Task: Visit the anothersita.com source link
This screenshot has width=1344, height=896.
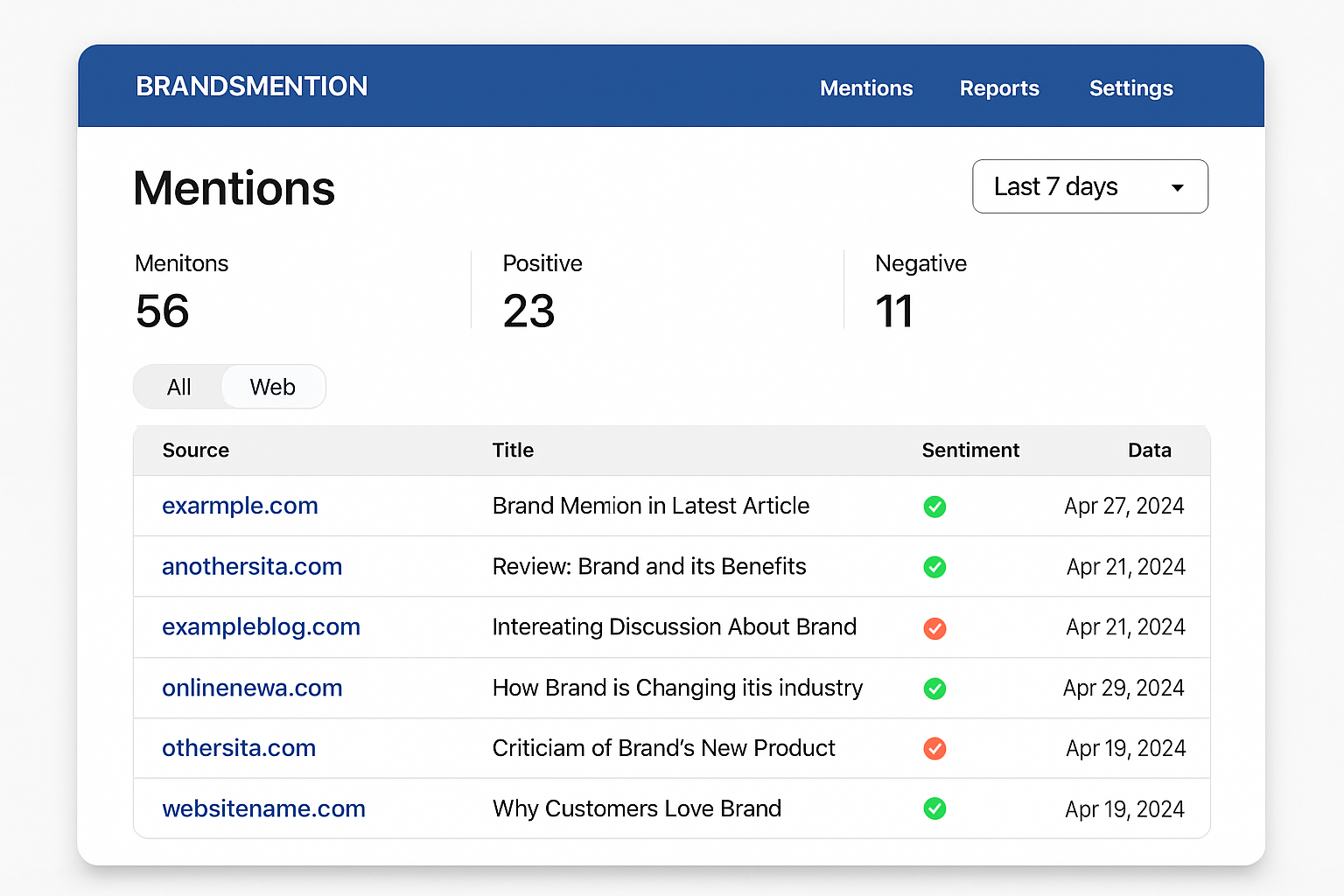Action: click(252, 566)
